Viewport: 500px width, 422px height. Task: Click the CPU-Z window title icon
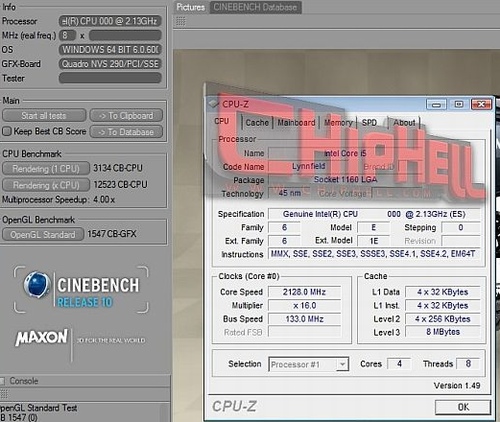click(214, 103)
